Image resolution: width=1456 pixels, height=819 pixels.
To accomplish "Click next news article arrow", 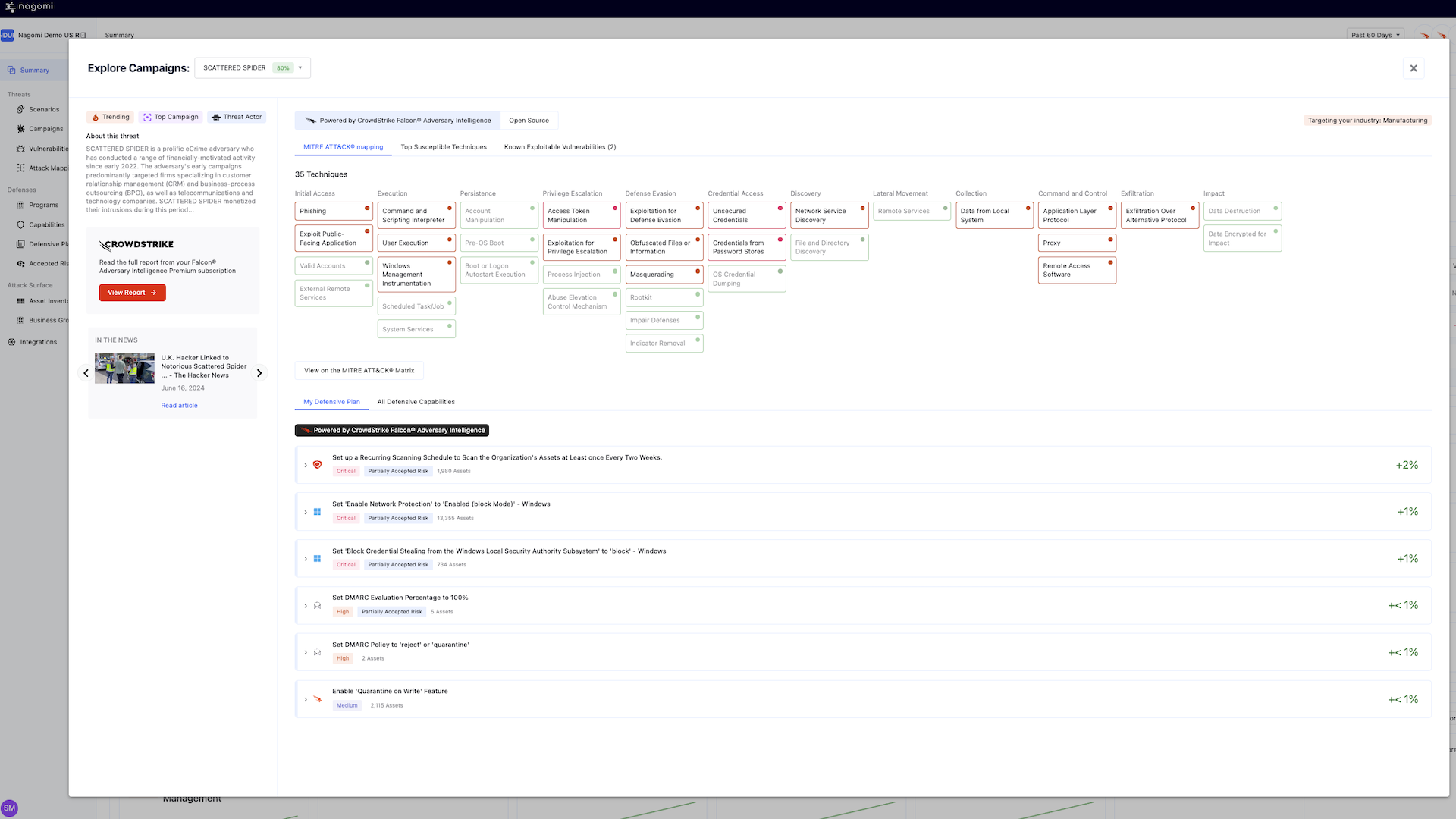I will 259,373.
